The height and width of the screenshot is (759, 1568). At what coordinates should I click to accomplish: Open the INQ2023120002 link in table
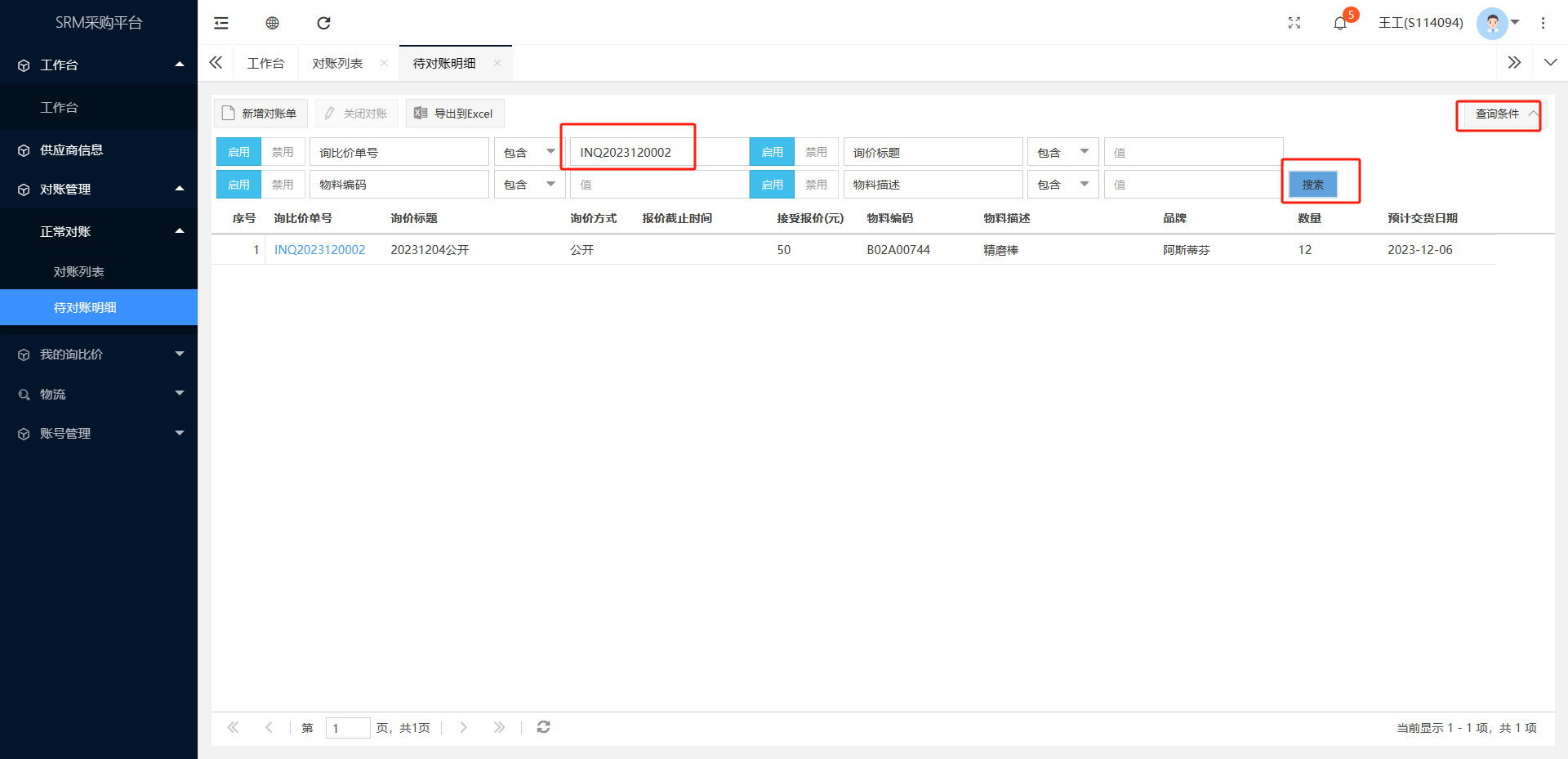tap(319, 250)
